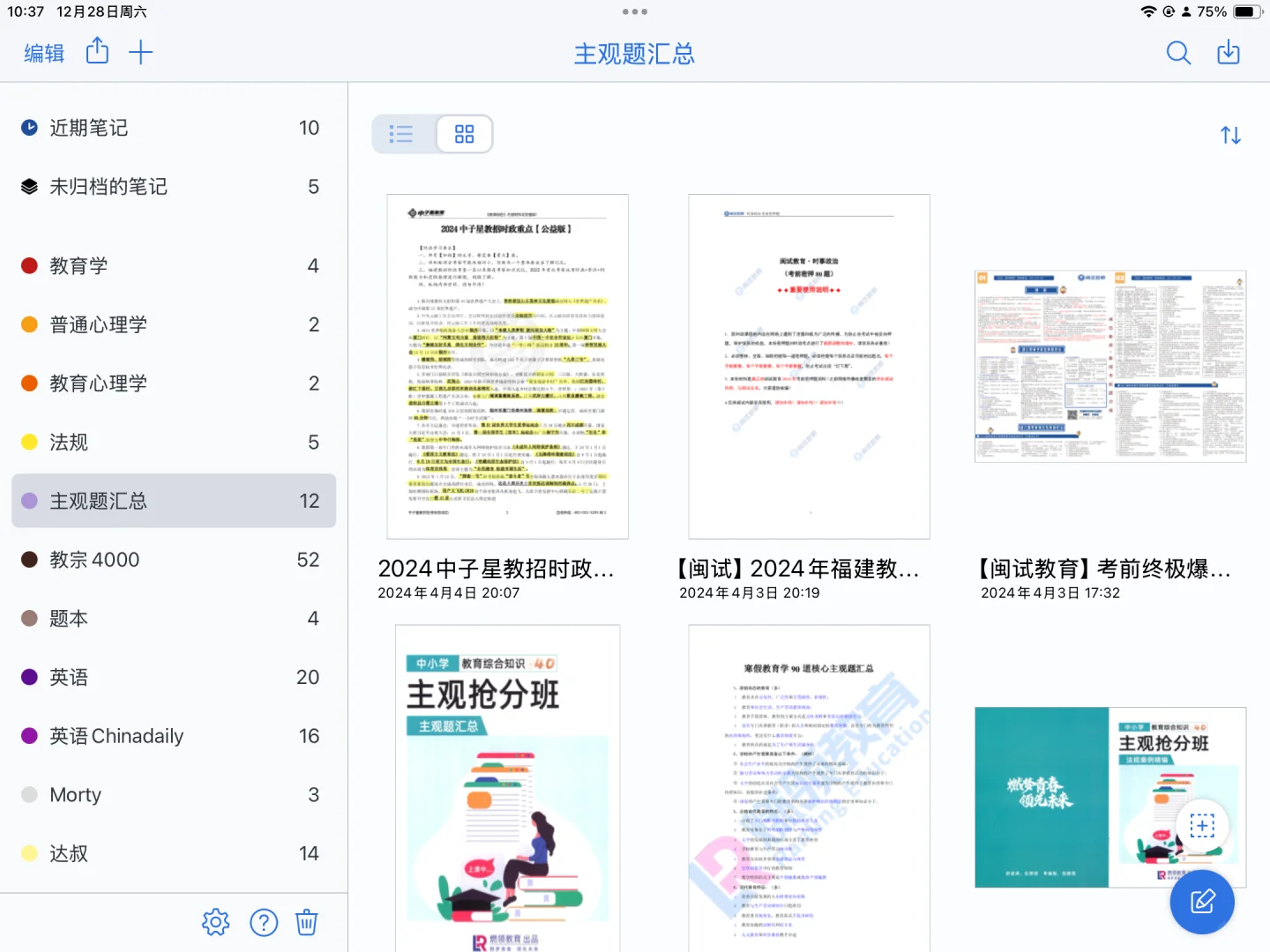Open the share sheet icon
Viewport: 1270px width, 952px height.
tap(97, 52)
